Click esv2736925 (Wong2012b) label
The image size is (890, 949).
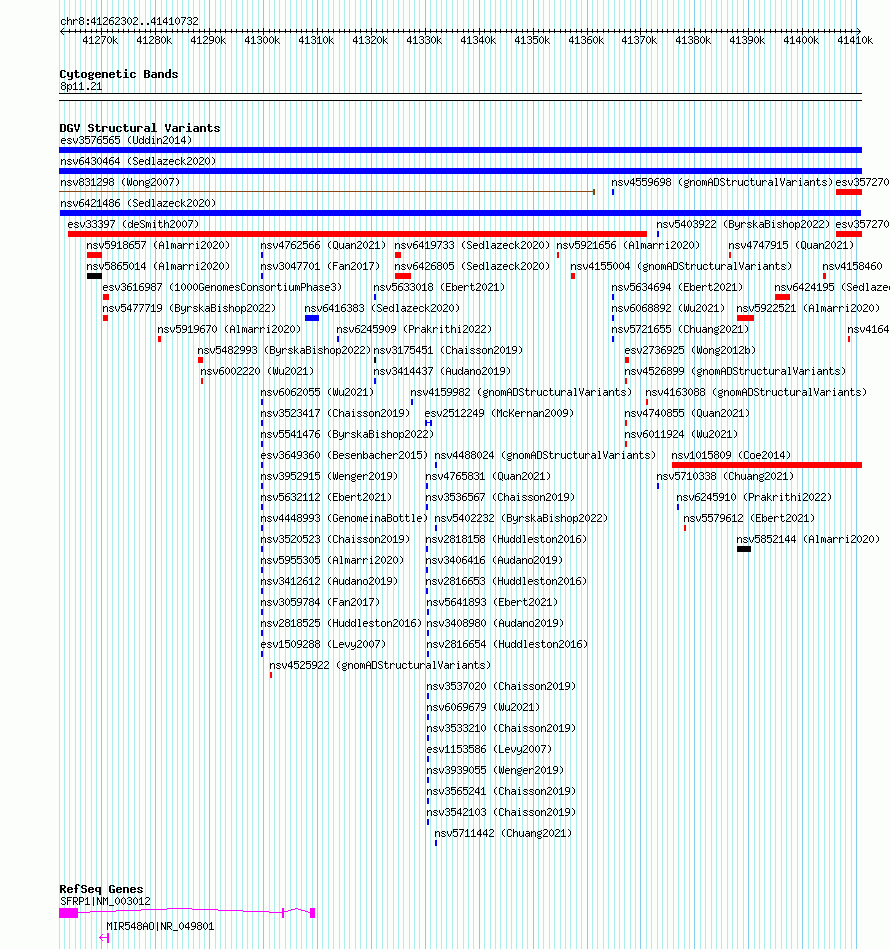click(x=690, y=350)
